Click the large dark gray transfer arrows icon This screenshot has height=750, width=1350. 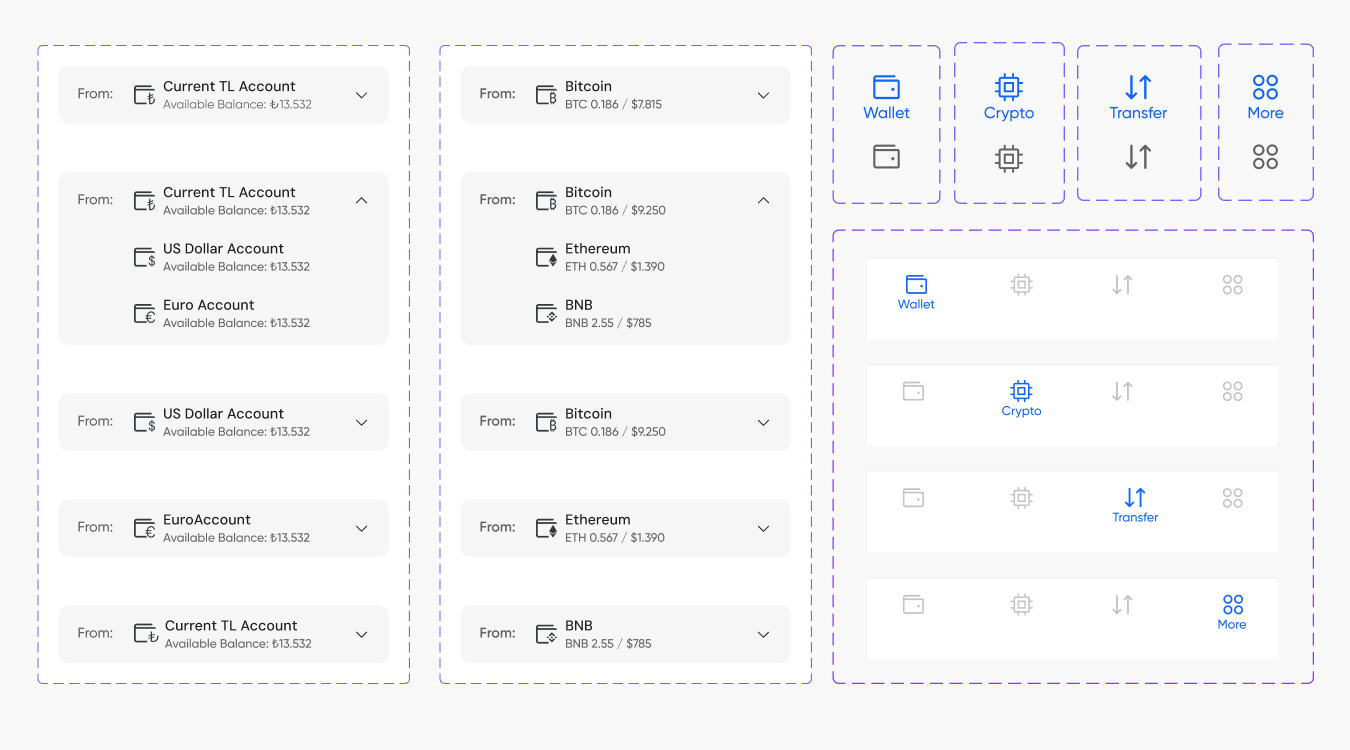pos(1138,157)
